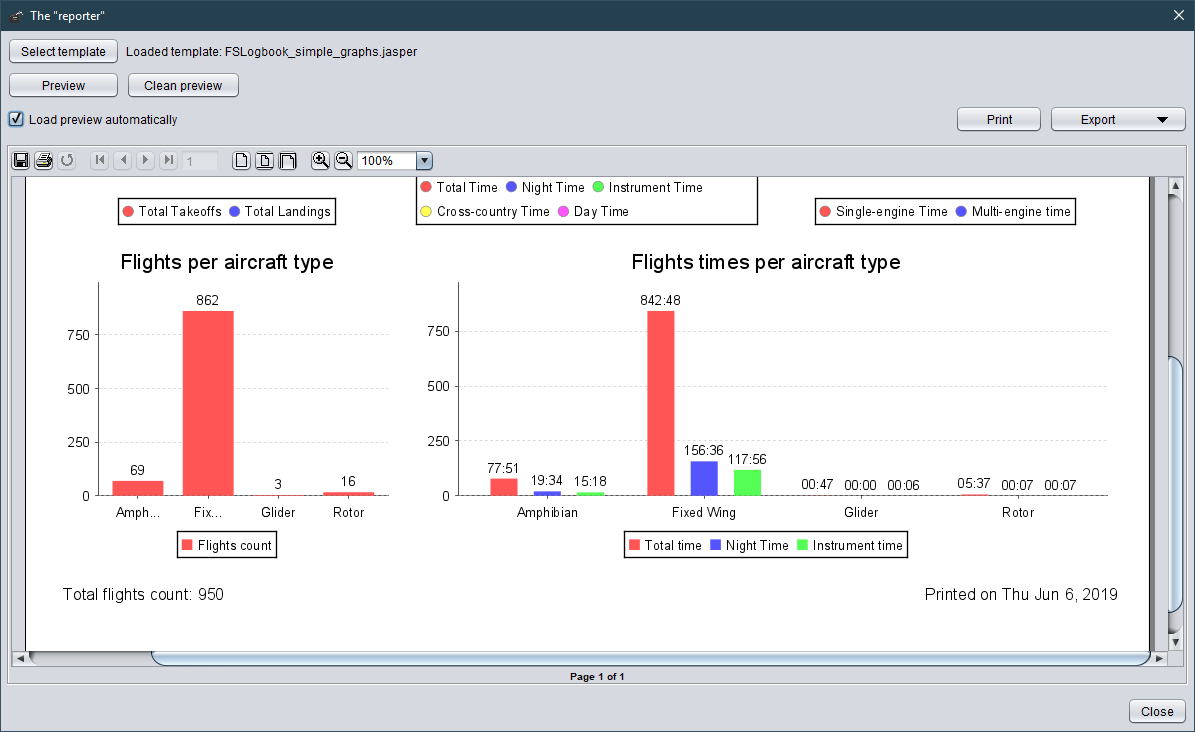Click the "Amph..." truncated axis label
1195x732 pixels.
[x=138, y=512]
